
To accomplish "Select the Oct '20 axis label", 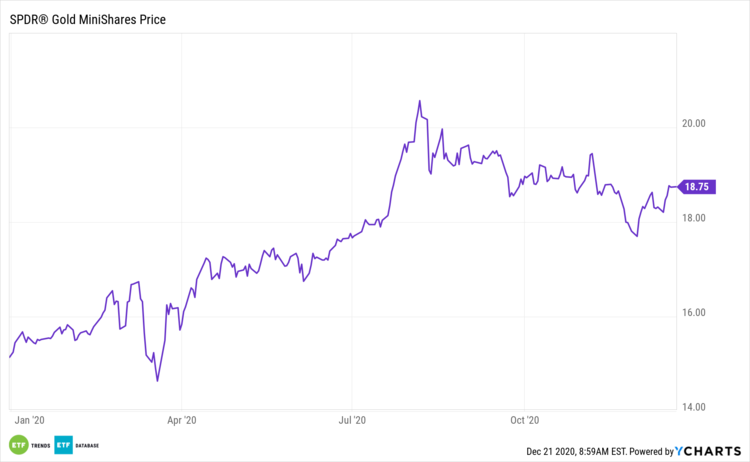I will [526, 421].
